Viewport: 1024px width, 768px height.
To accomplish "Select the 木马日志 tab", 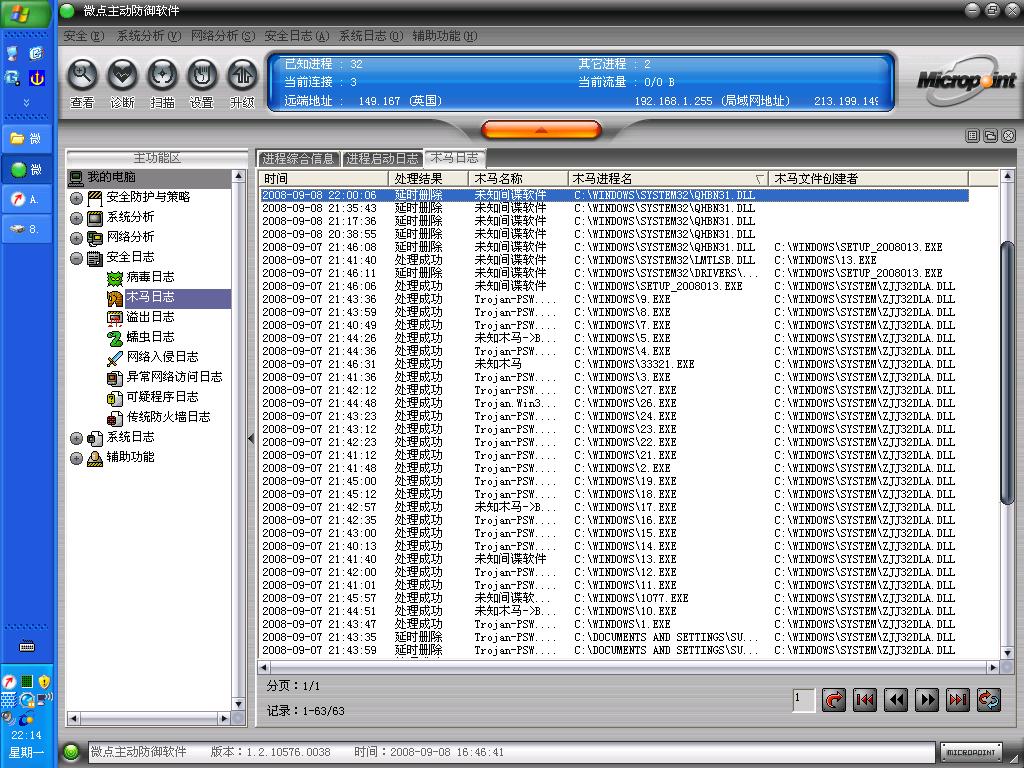I will [455, 157].
